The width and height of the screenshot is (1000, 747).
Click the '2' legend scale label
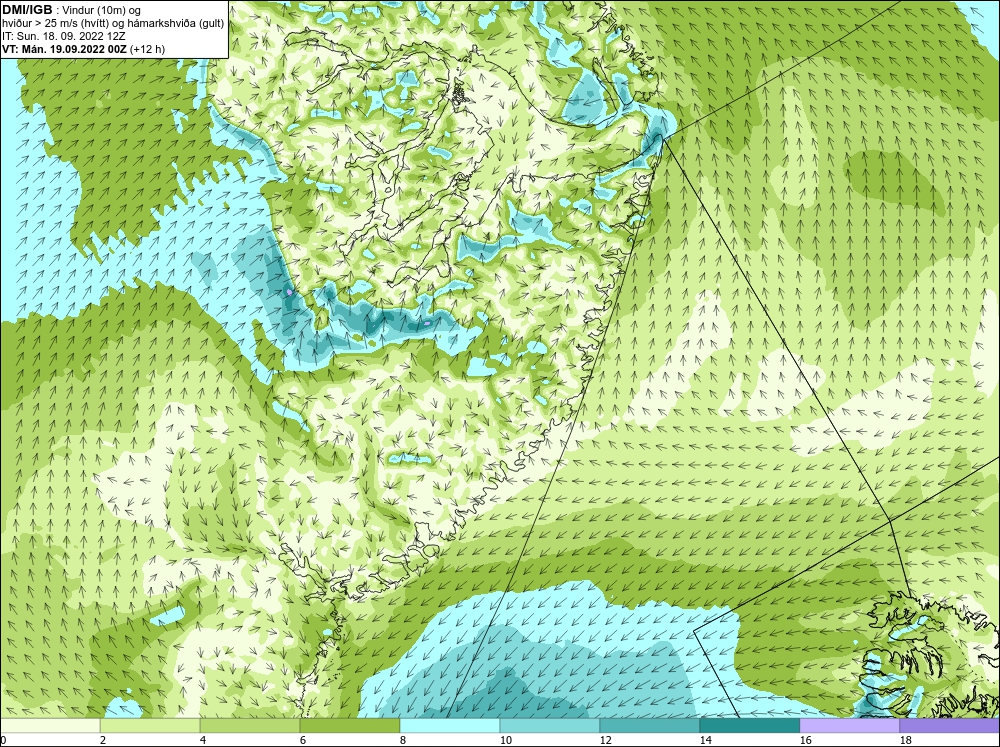pos(103,740)
